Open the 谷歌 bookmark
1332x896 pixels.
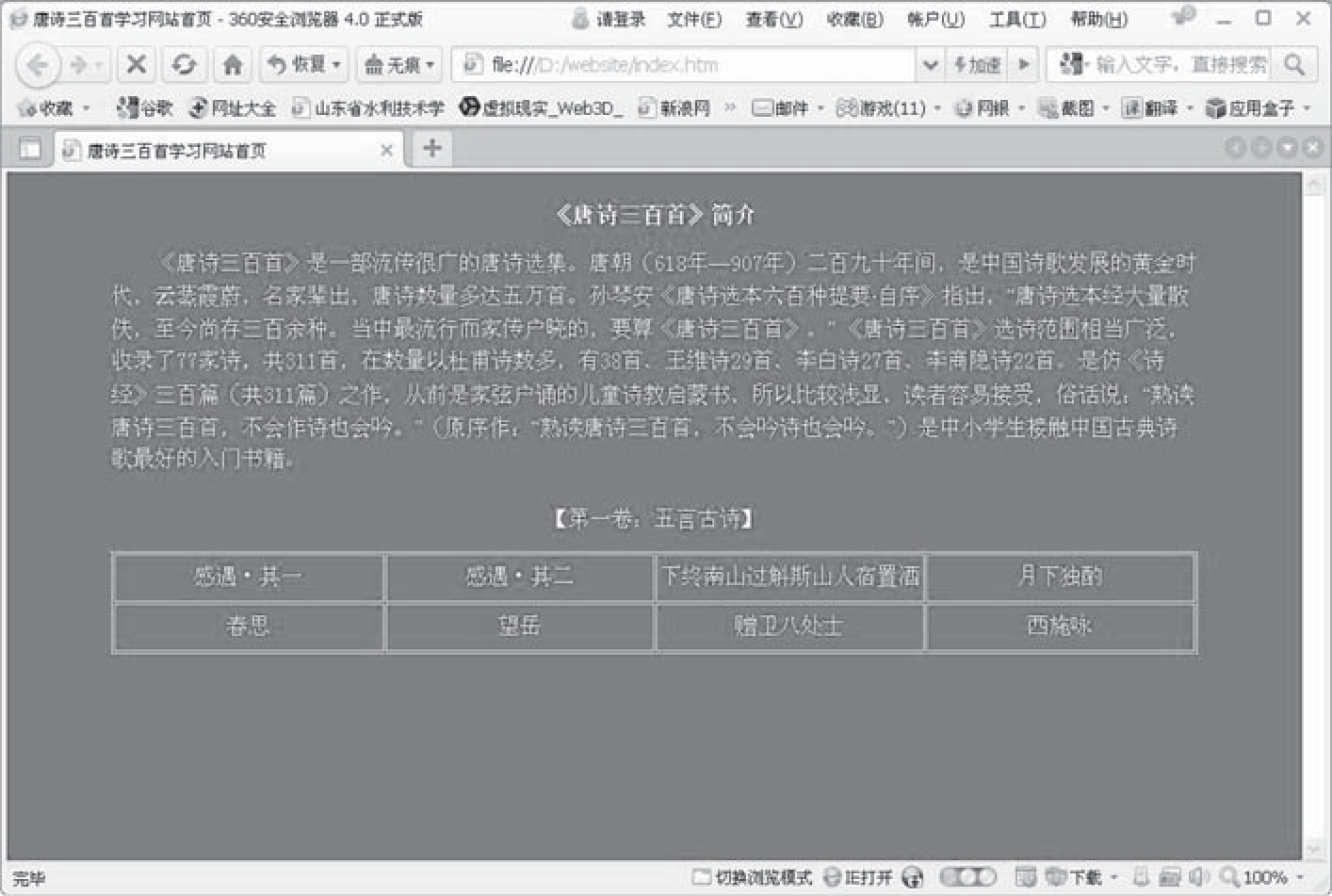pos(144,108)
